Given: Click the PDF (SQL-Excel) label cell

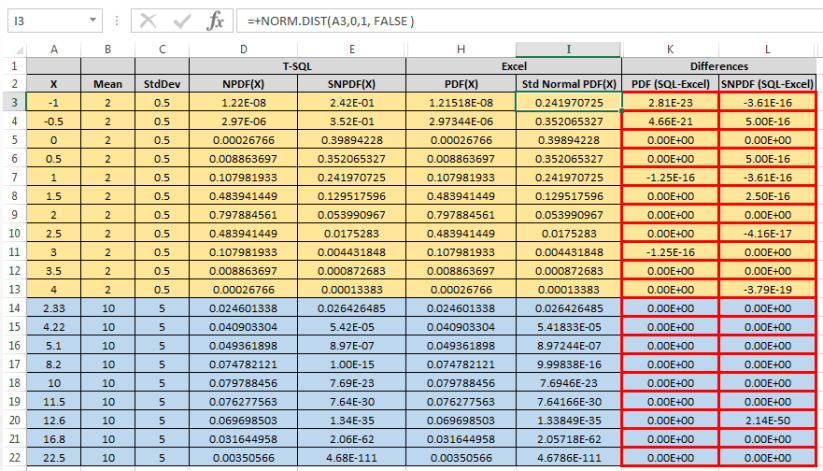Looking at the screenshot, I should coord(670,84).
